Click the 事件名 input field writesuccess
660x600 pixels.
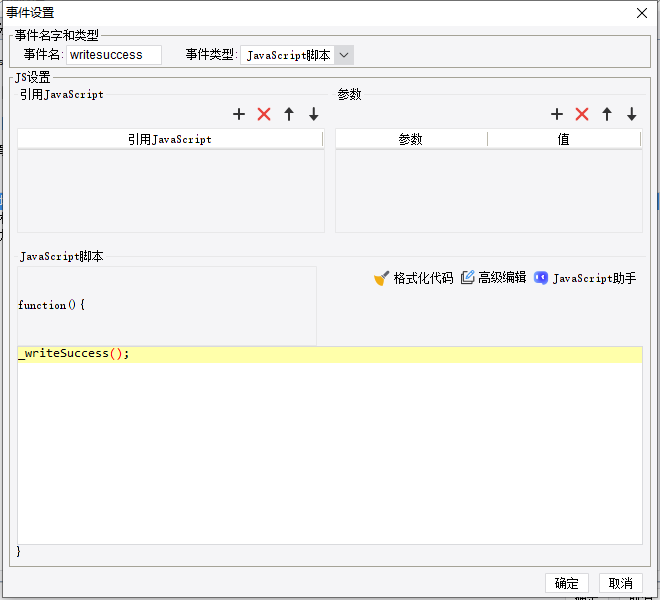[x=114, y=55]
